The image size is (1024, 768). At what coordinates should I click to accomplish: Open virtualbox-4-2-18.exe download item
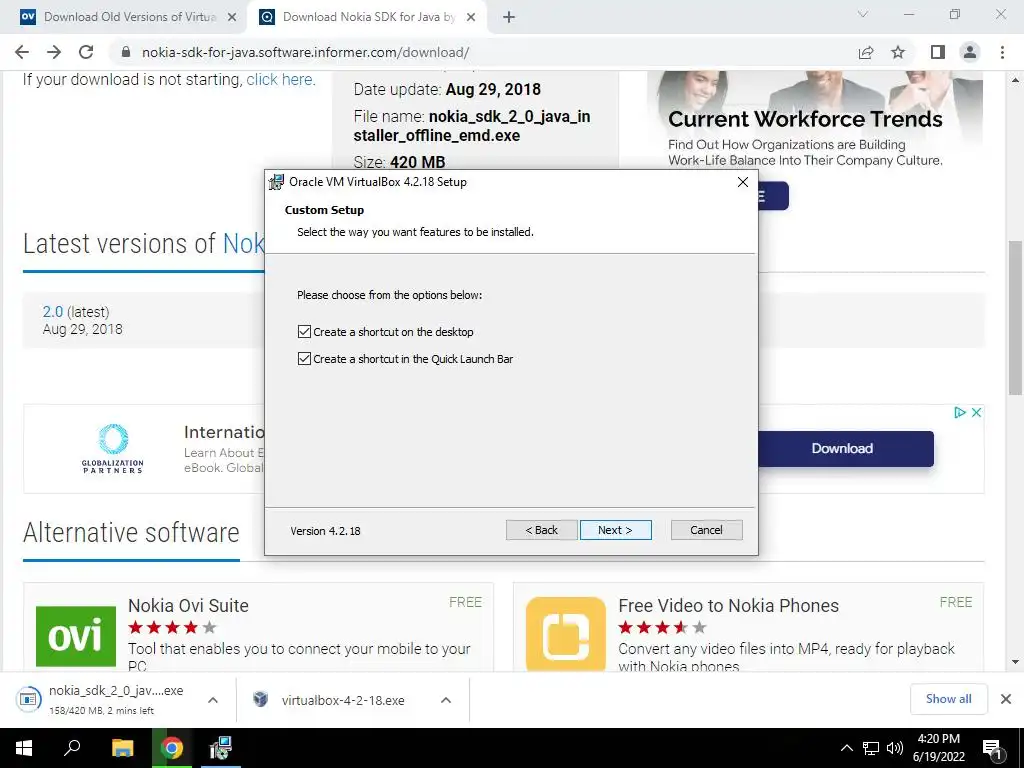[328, 700]
